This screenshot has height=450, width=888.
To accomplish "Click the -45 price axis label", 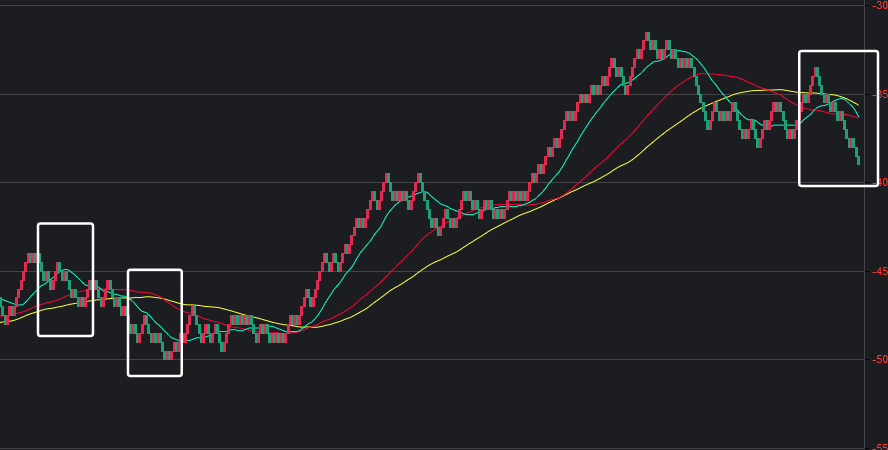I will pos(880,272).
